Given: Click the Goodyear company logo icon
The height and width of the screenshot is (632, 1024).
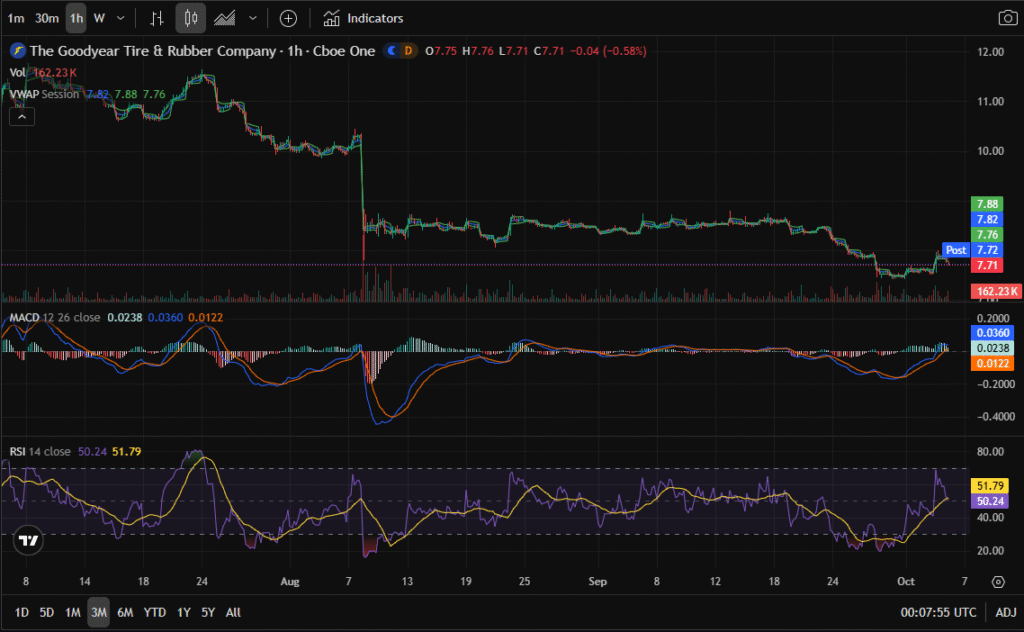Looking at the screenshot, I should pos(17,51).
